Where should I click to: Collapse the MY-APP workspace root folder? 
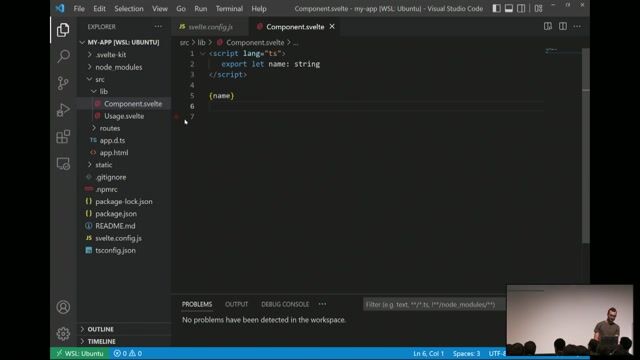tap(124, 42)
